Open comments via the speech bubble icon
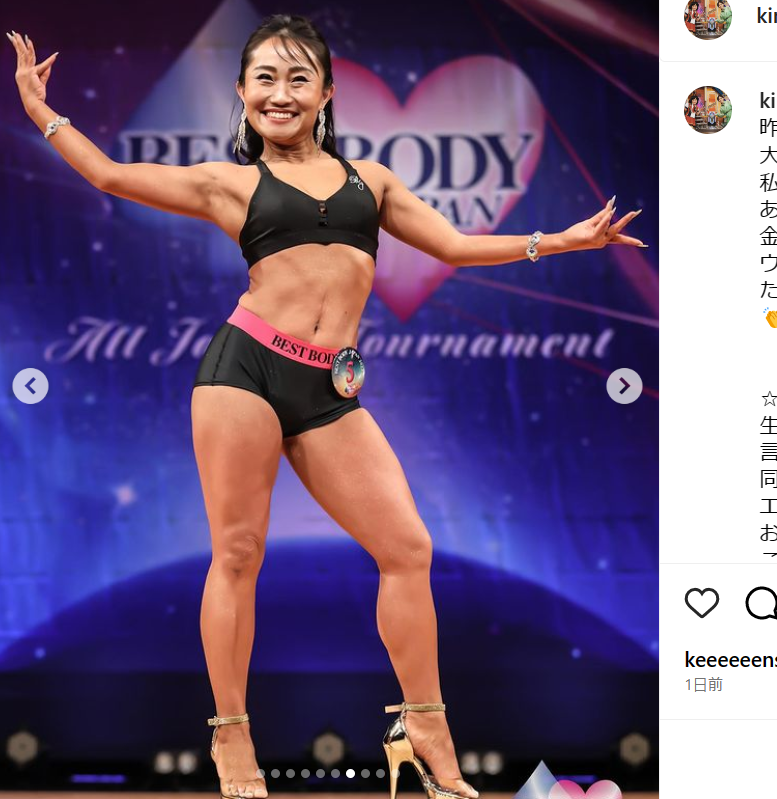Screen dimensions: 777x799 click(x=761, y=603)
